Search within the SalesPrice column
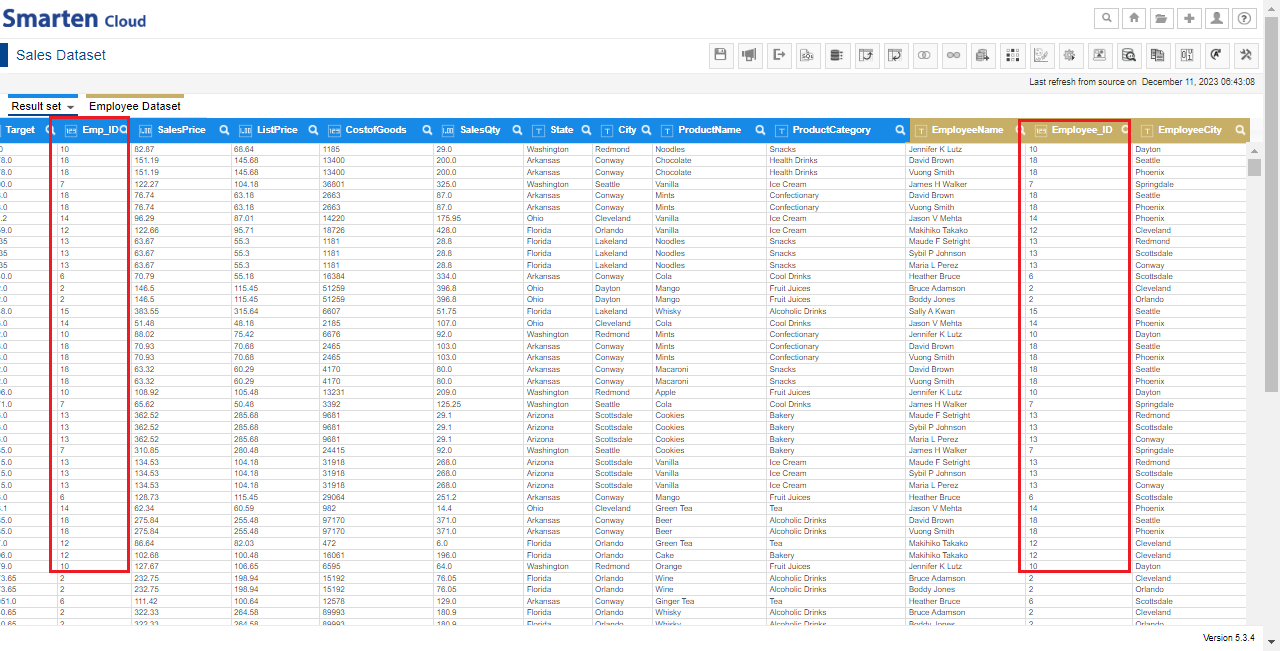Viewport: 1280px width, 651px height. [x=224, y=130]
